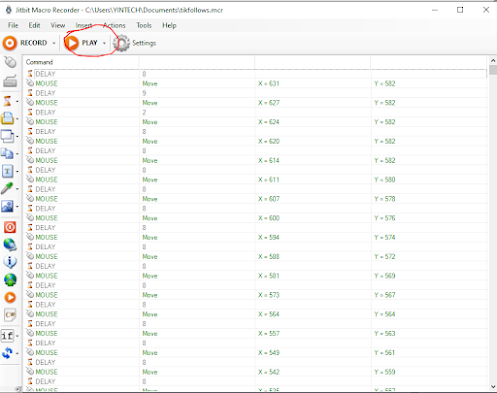The image size is (497, 393).
Task: Open the Tools menu
Action: pyautogui.click(x=144, y=25)
